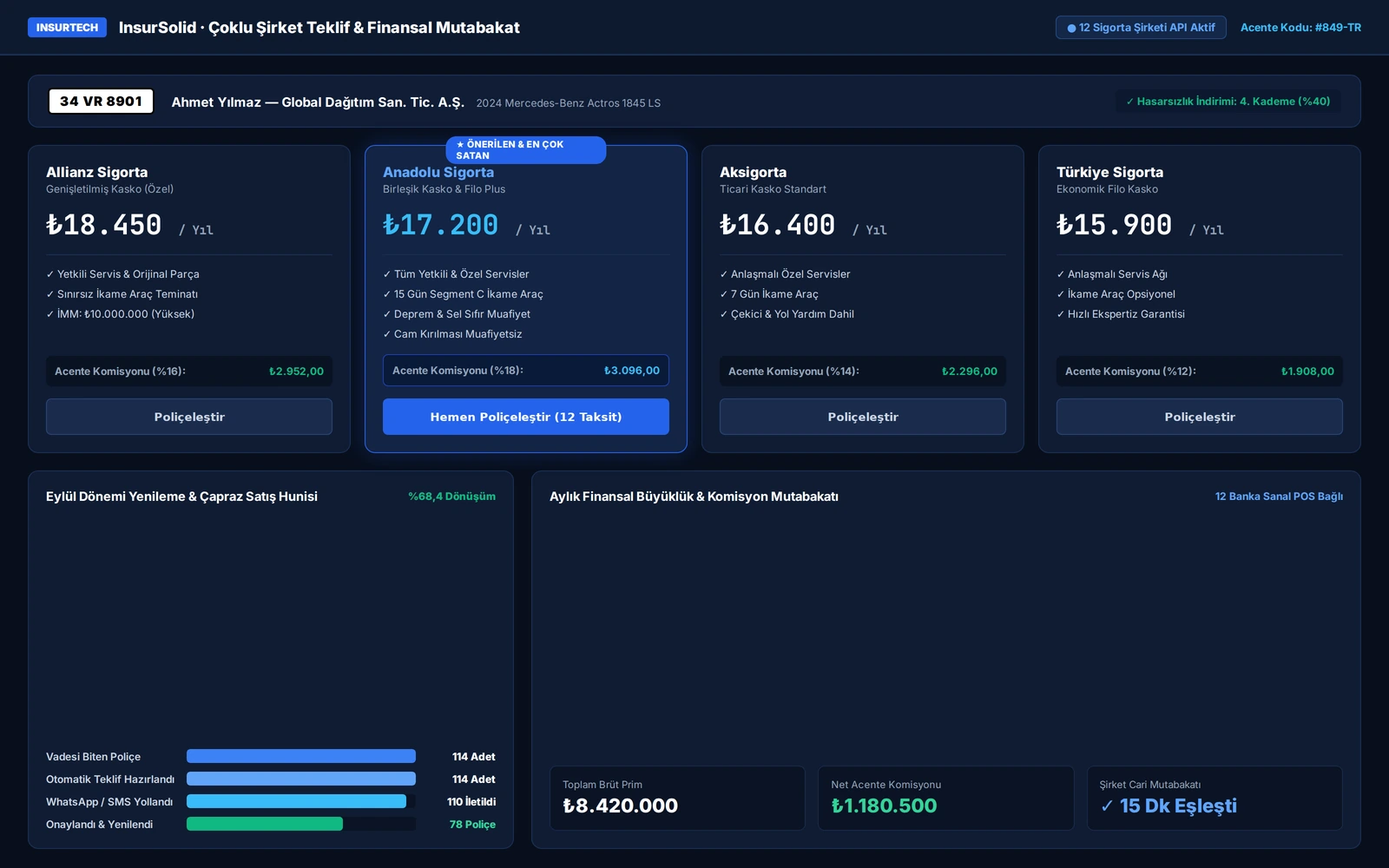Click 12 Banka Sanal POS Bağlı link
Viewport: 1389px width, 868px height.
1279,496
